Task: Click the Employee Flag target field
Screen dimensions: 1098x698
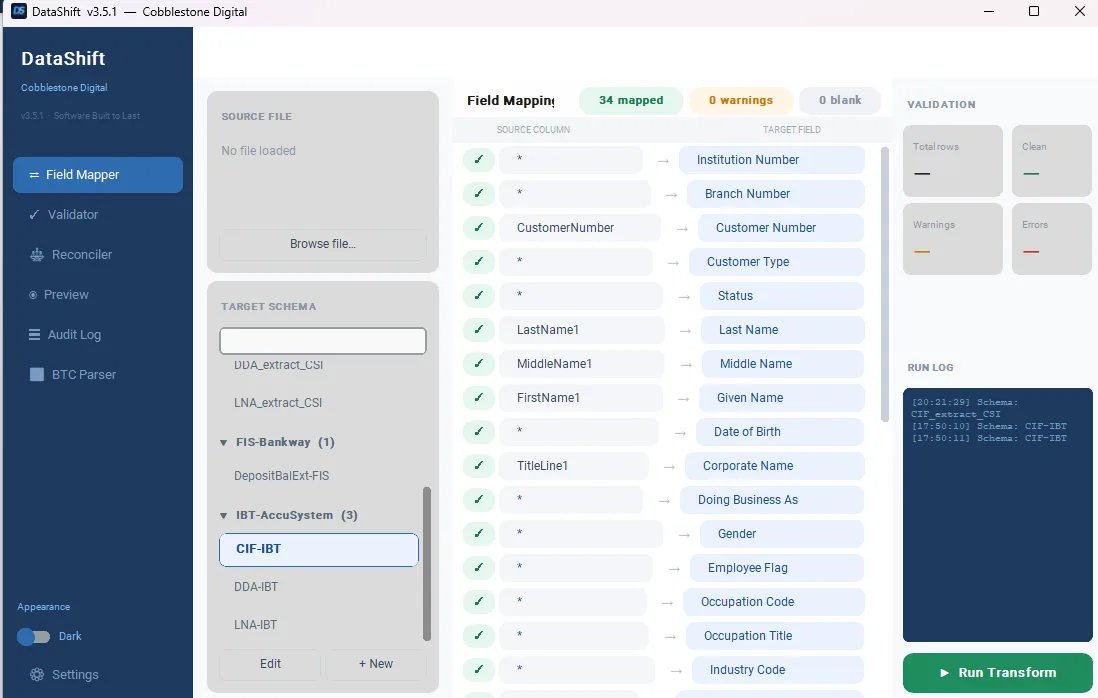Action: tap(777, 568)
